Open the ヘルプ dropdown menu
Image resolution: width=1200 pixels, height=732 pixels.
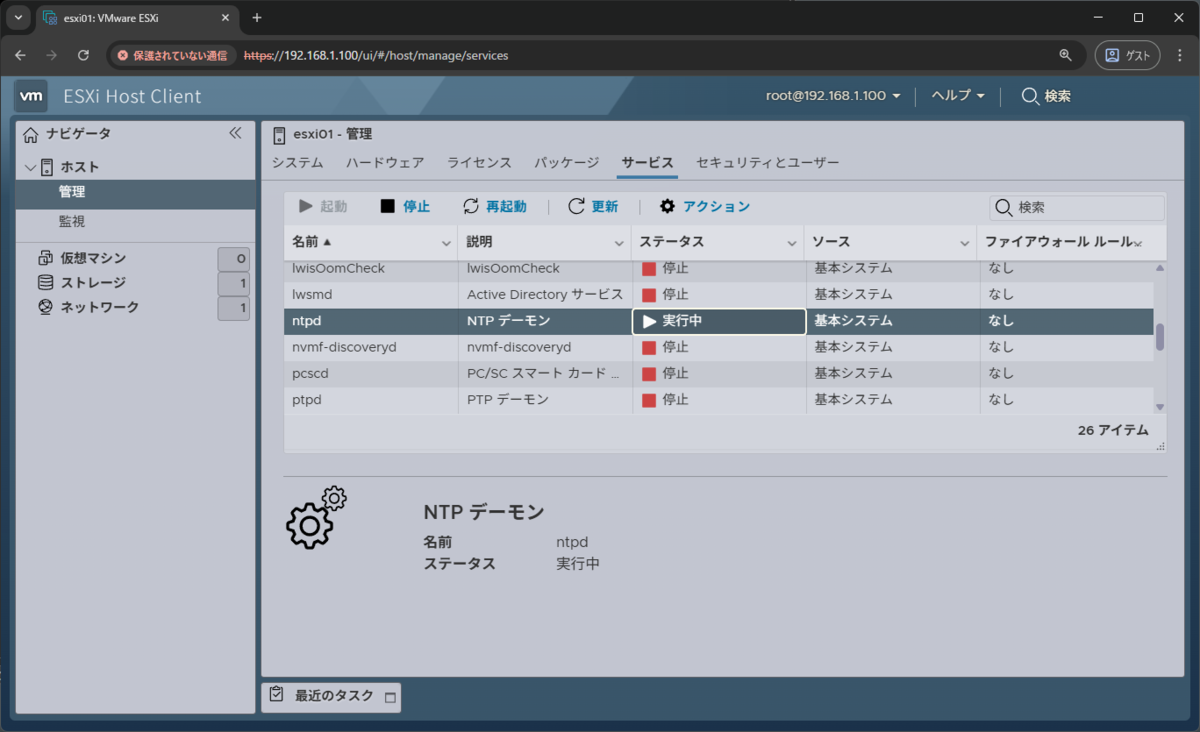pyautogui.click(x=958, y=96)
